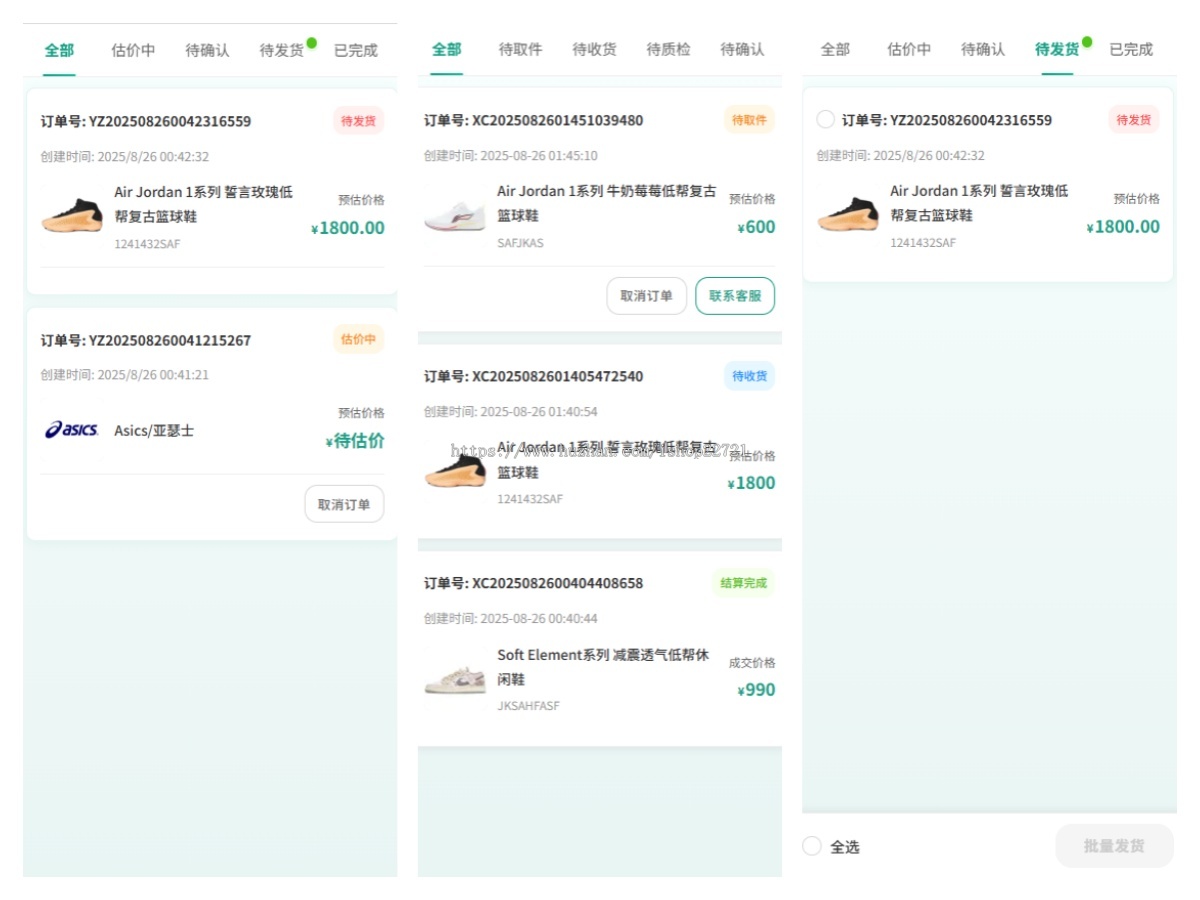Image resolution: width=1200 pixels, height=900 pixels.
Task: Enable the 全选 select-all option
Action: tap(810, 846)
